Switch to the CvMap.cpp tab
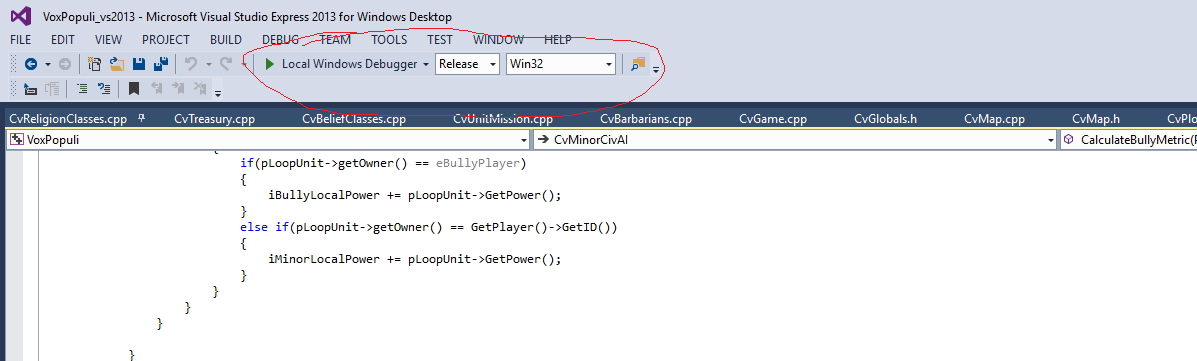Screen dimensions: 1197x361 (993, 118)
